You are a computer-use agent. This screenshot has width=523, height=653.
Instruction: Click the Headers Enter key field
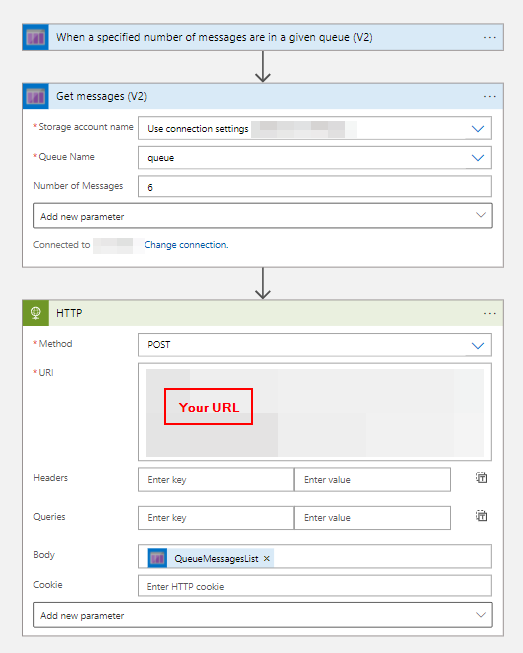coord(216,480)
